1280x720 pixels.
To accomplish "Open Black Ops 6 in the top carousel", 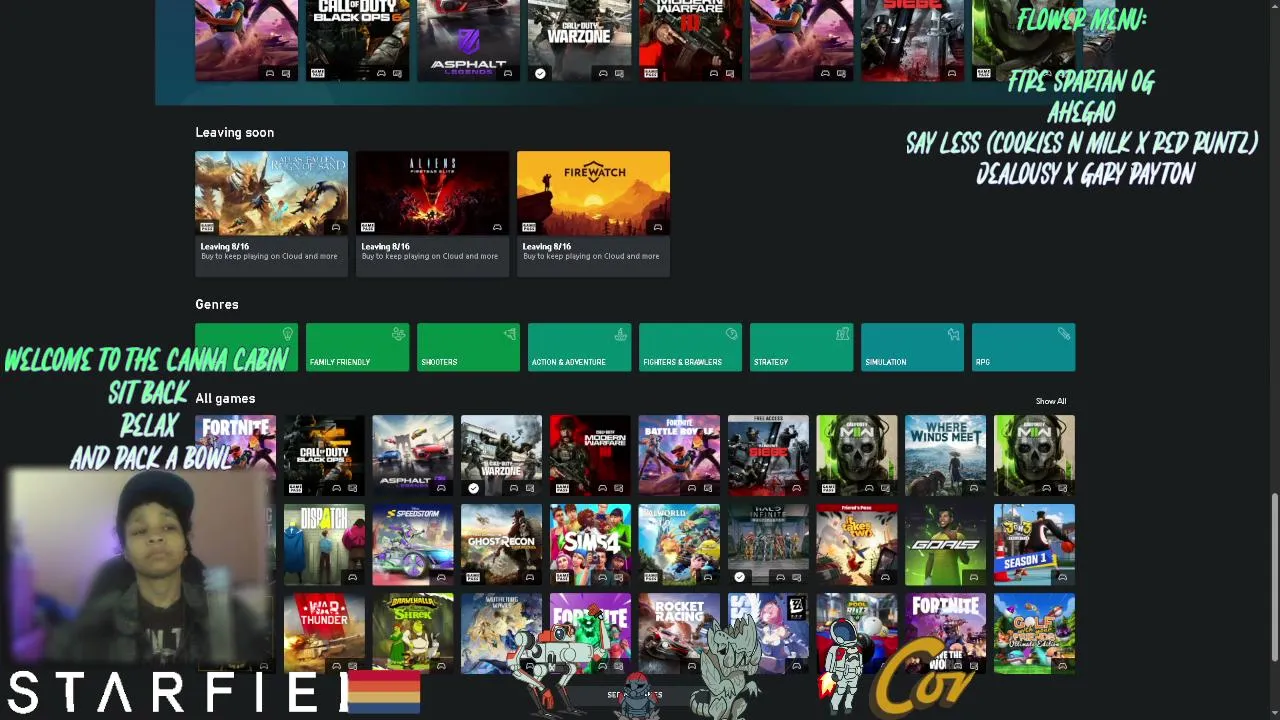I will (357, 40).
